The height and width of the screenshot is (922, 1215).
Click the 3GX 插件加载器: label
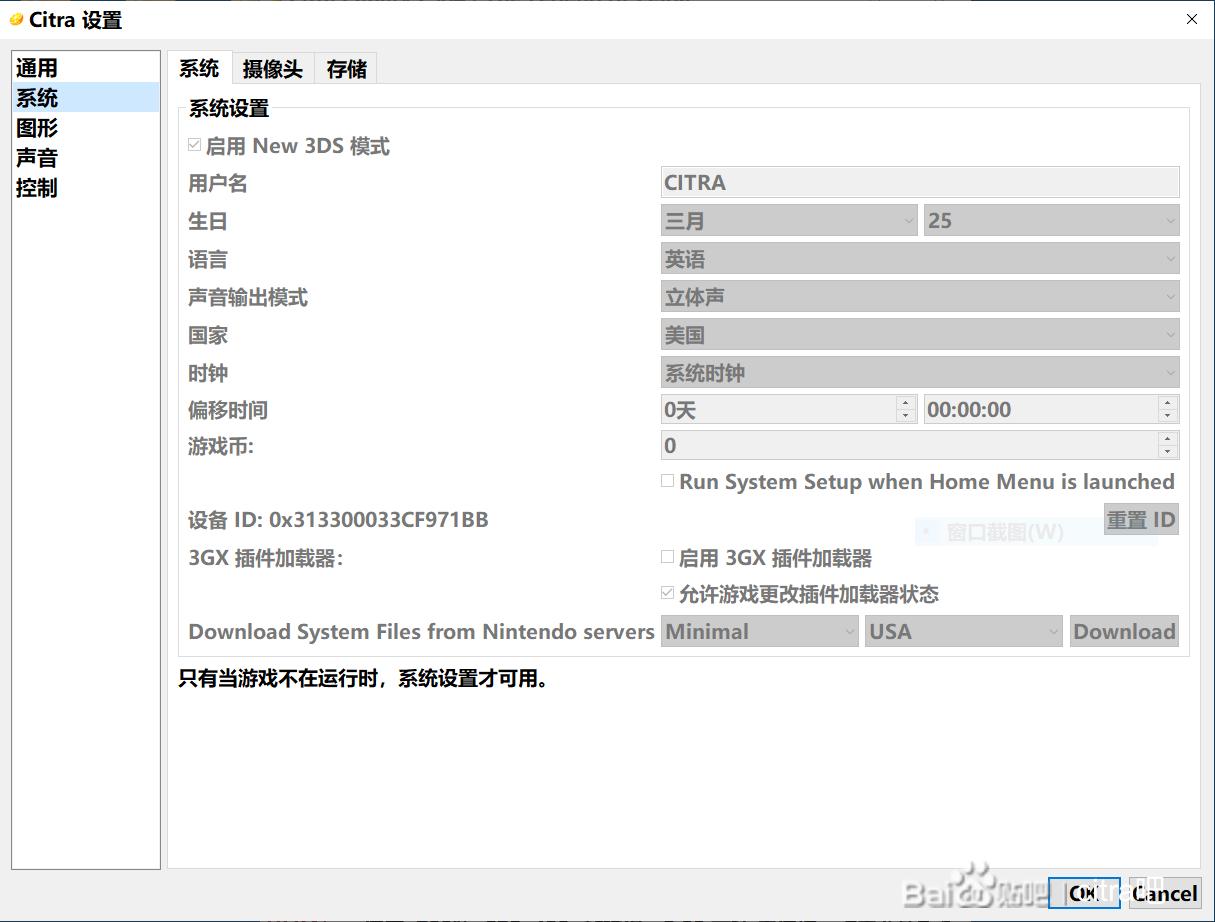click(x=266, y=558)
